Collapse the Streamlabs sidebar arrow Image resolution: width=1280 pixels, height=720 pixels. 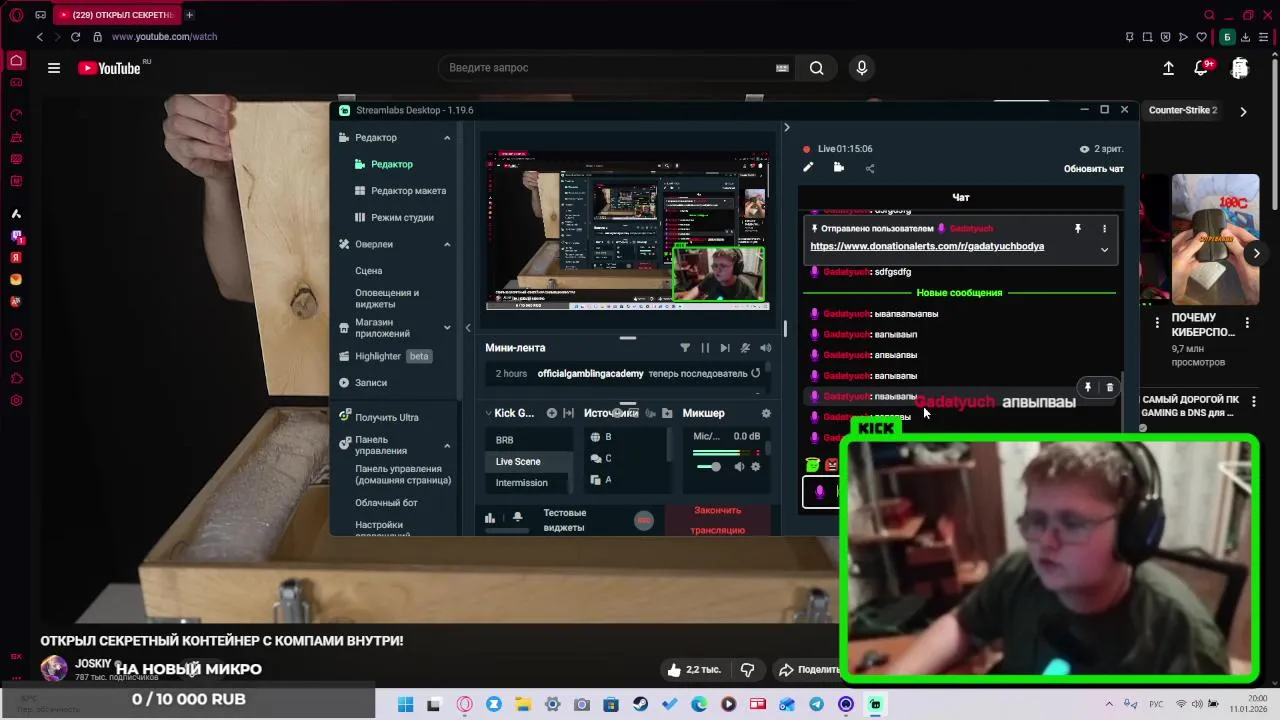[x=467, y=328]
